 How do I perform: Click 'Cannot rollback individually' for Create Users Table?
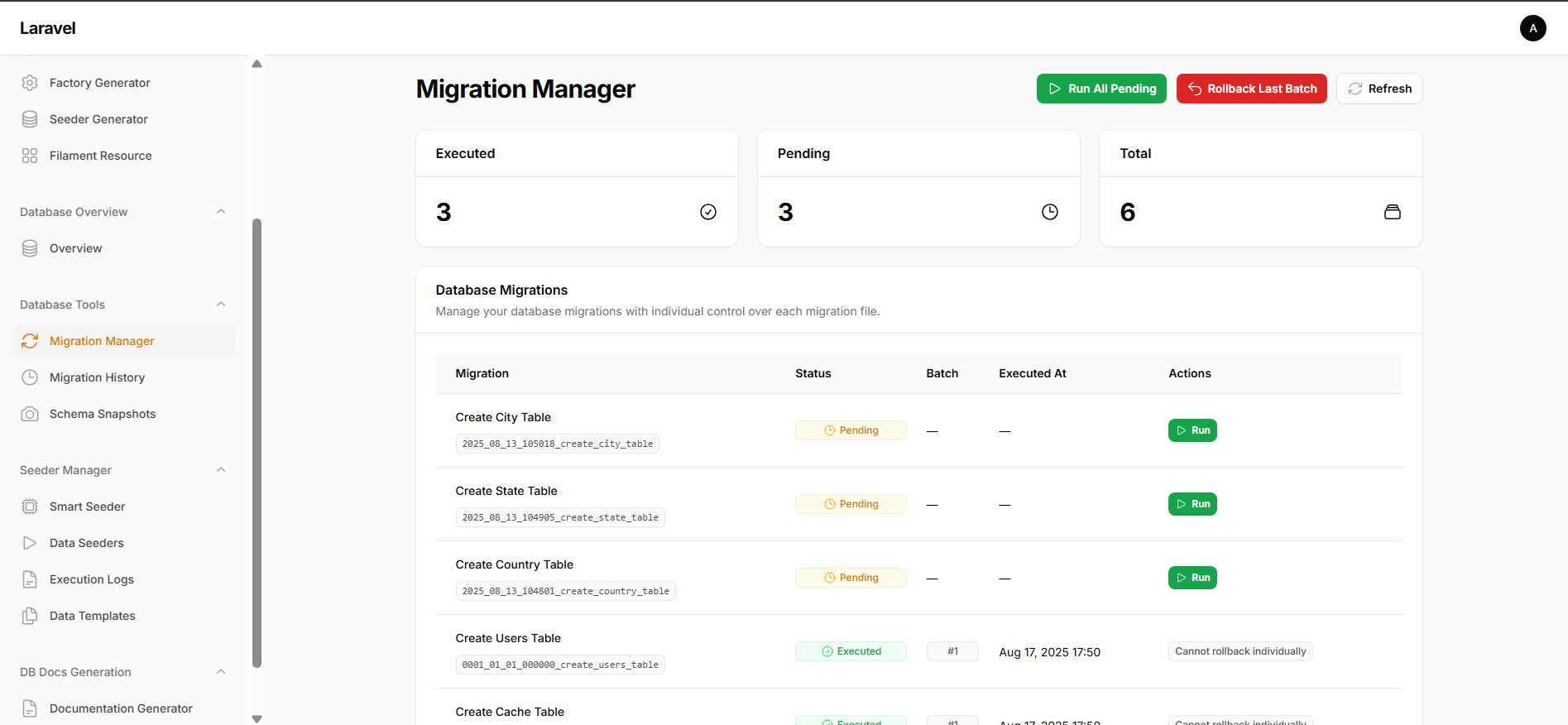pyautogui.click(x=1240, y=651)
